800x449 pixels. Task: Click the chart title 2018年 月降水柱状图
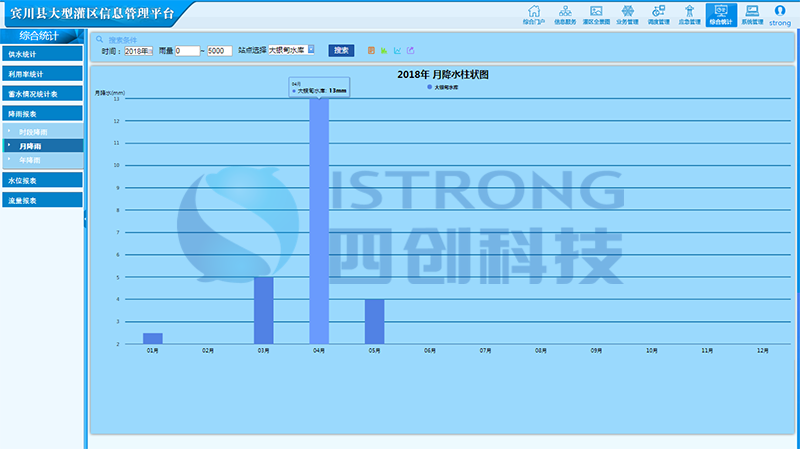(x=443, y=74)
